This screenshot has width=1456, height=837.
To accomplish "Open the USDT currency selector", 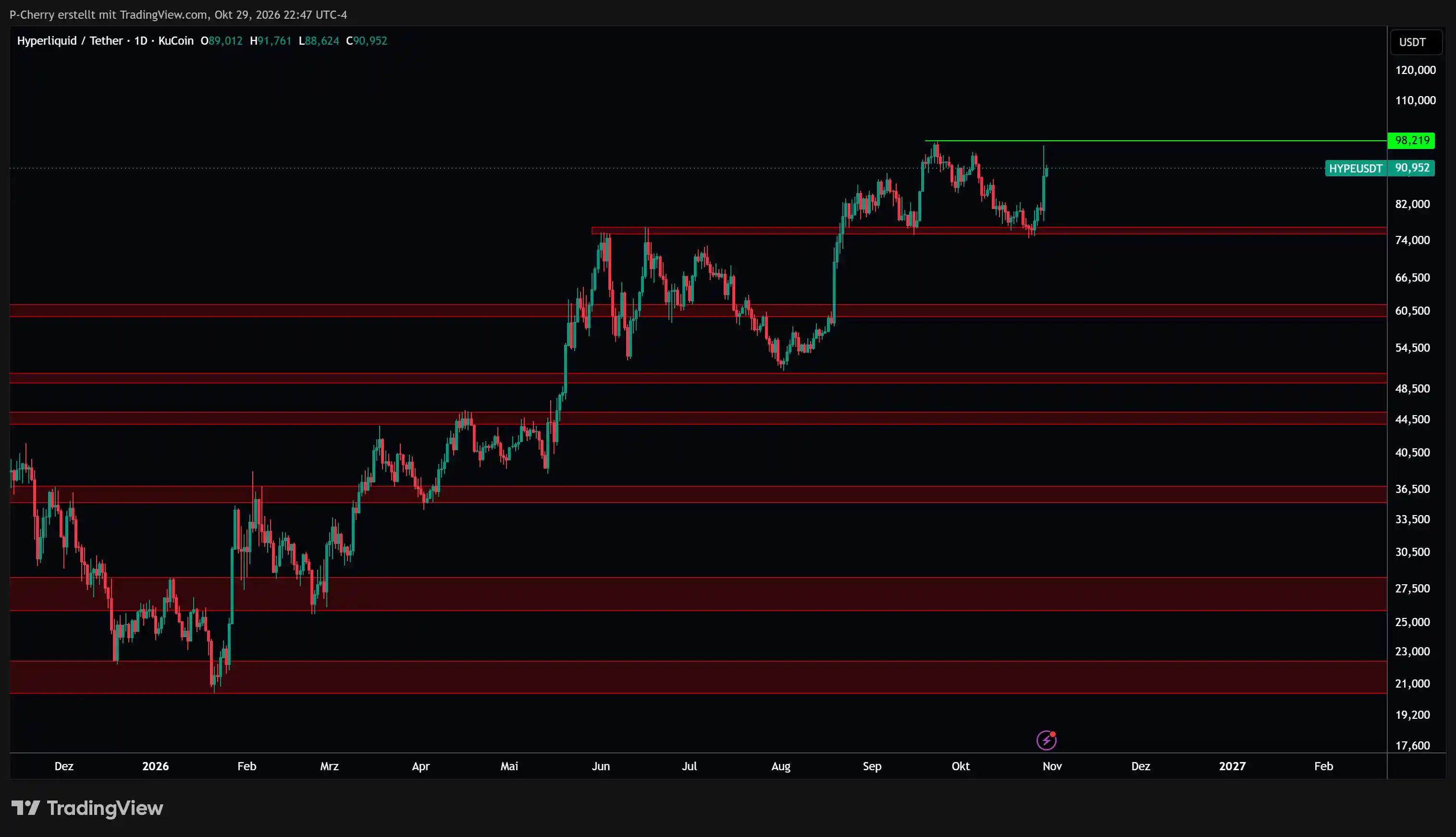I will [1416, 42].
